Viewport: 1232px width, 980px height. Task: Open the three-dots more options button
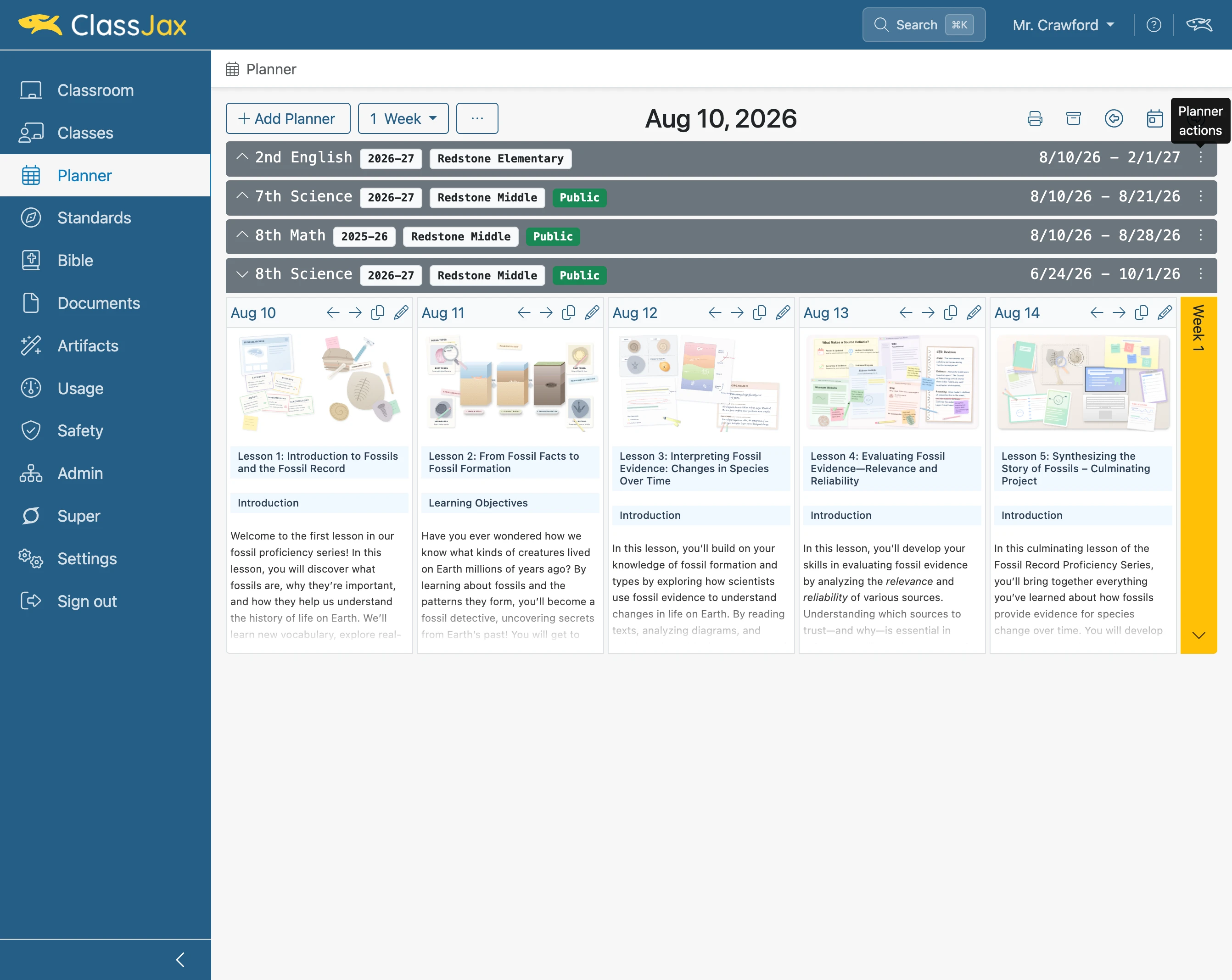click(477, 119)
